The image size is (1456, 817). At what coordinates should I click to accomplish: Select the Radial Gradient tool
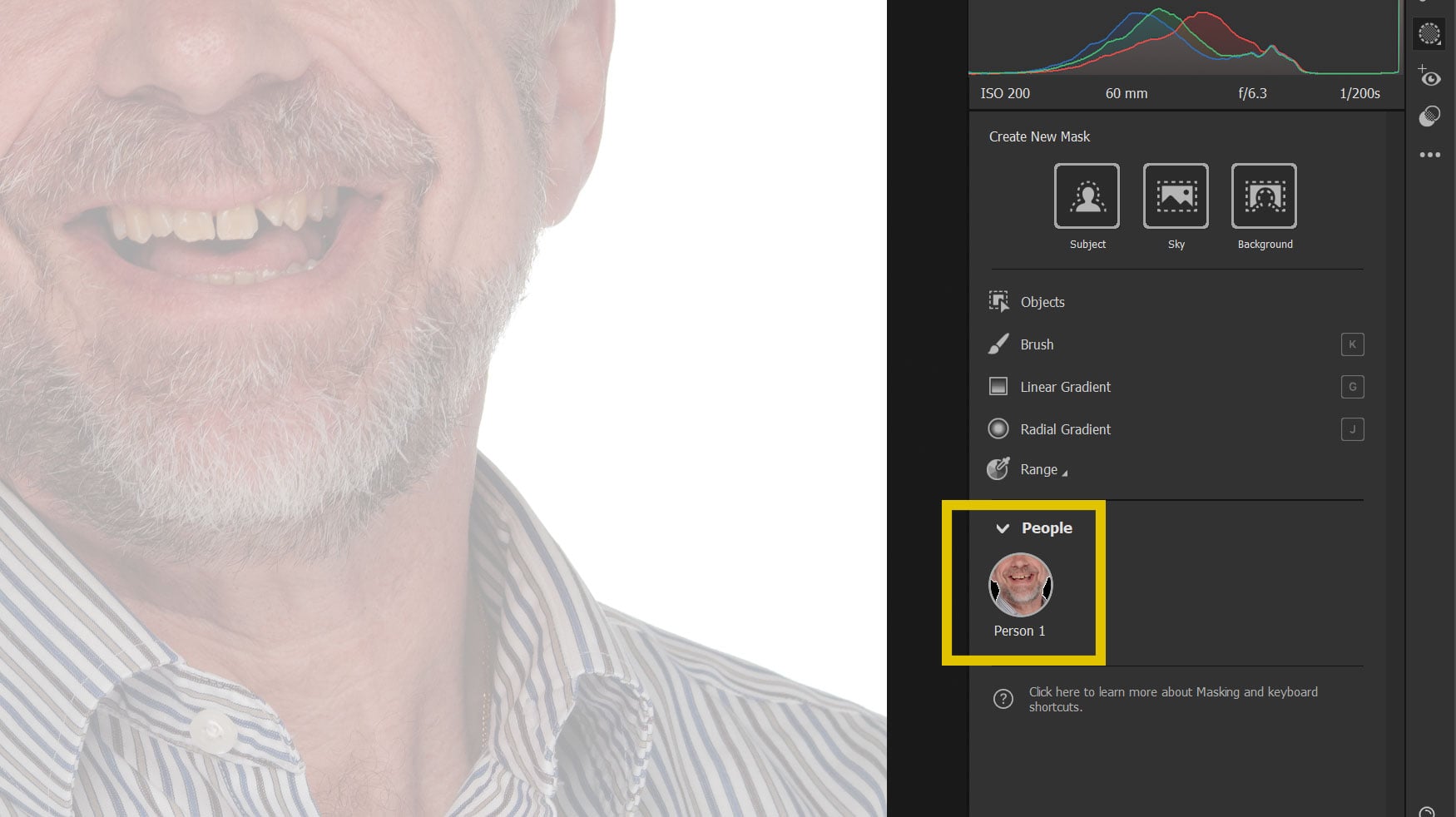(x=1065, y=429)
